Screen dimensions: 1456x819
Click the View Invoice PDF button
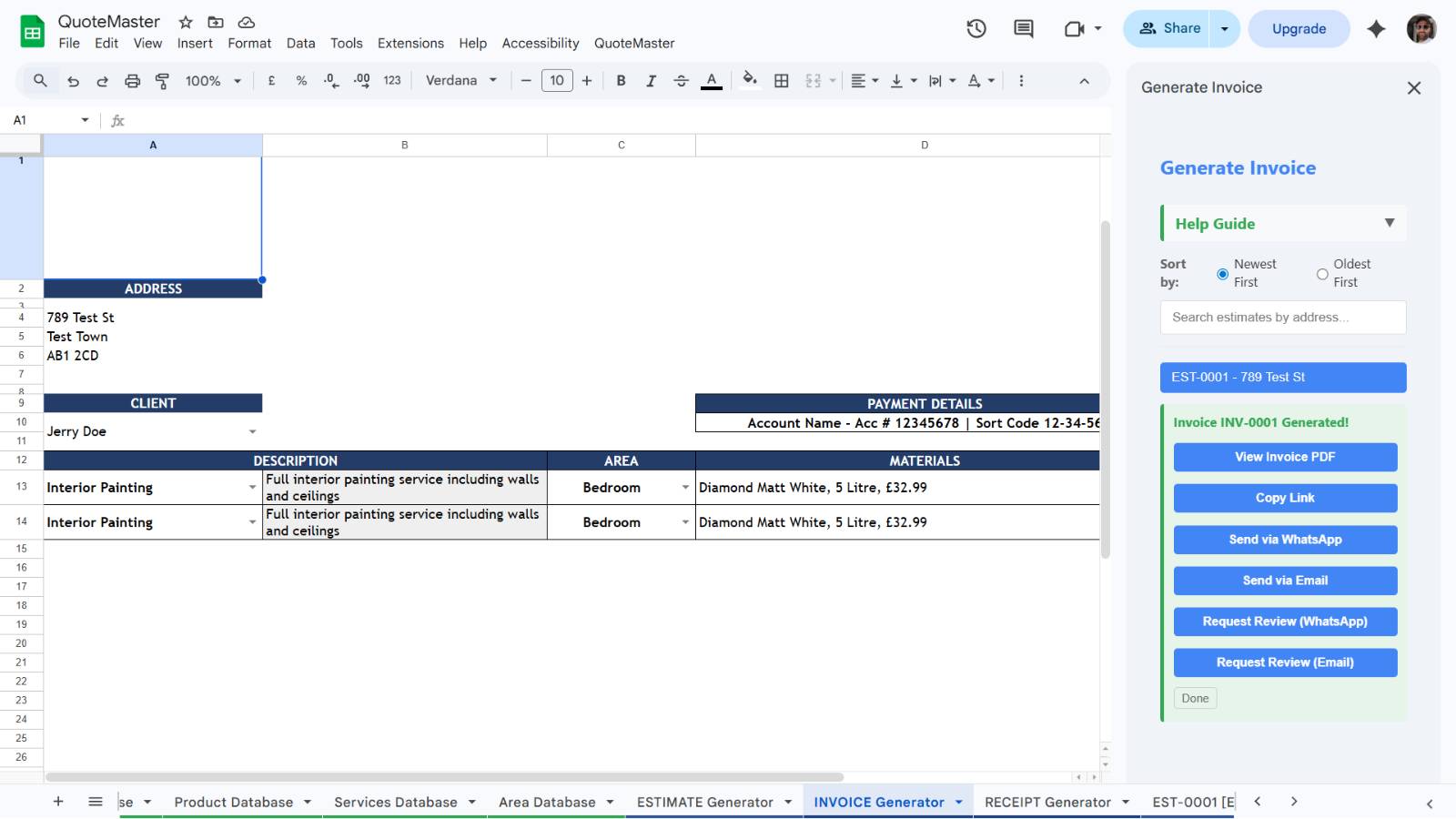coord(1285,457)
